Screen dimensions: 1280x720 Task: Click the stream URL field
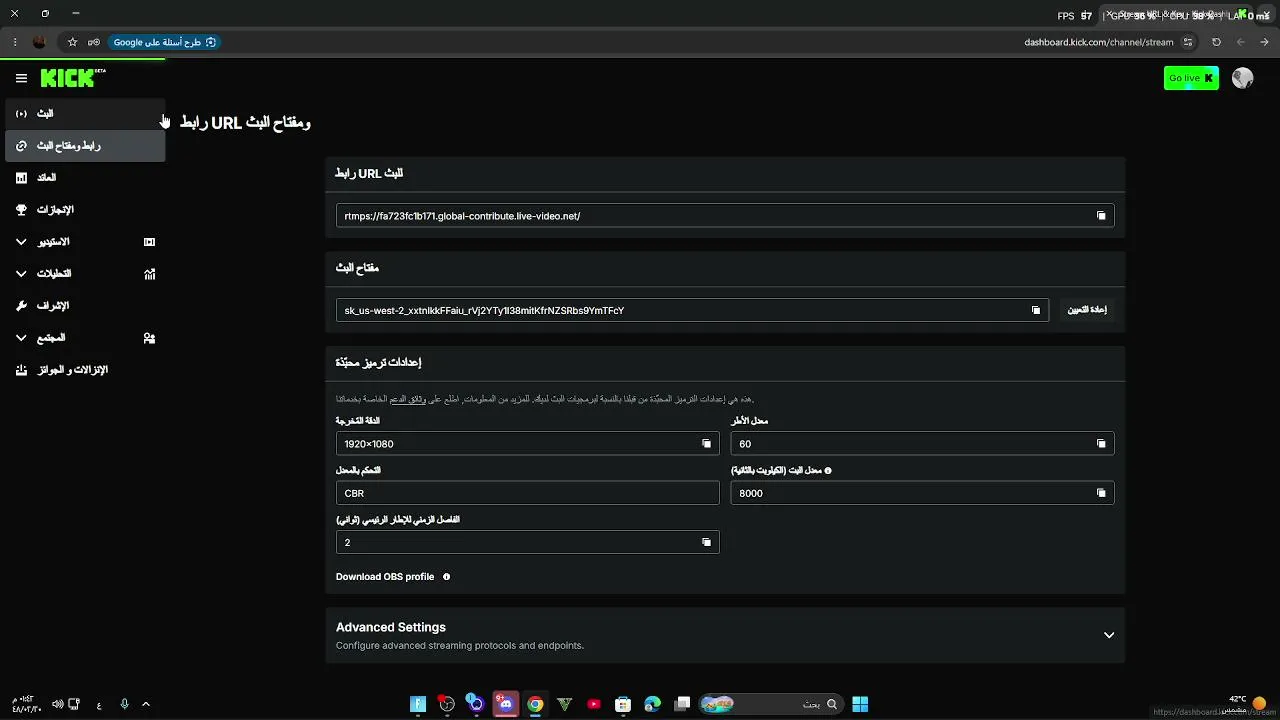click(725, 216)
